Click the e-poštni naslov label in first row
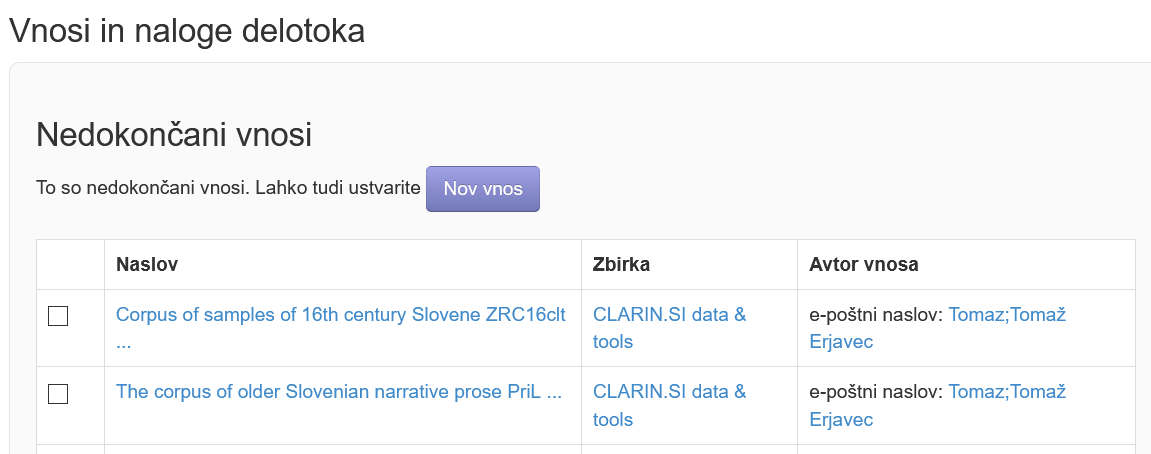The image size is (1151, 454). (876, 315)
